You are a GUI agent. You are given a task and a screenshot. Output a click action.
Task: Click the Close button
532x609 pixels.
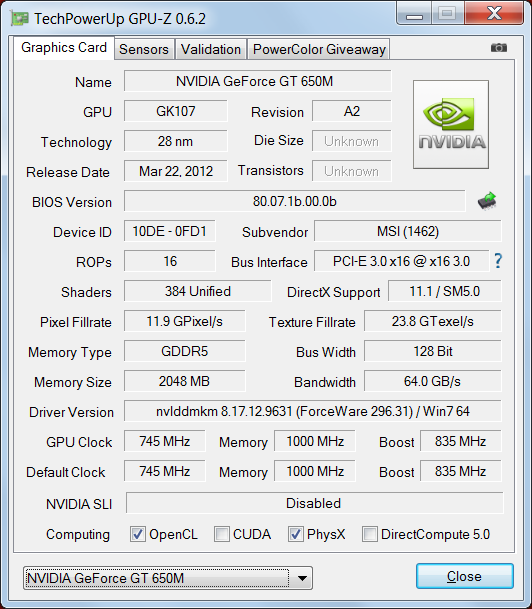click(465, 576)
